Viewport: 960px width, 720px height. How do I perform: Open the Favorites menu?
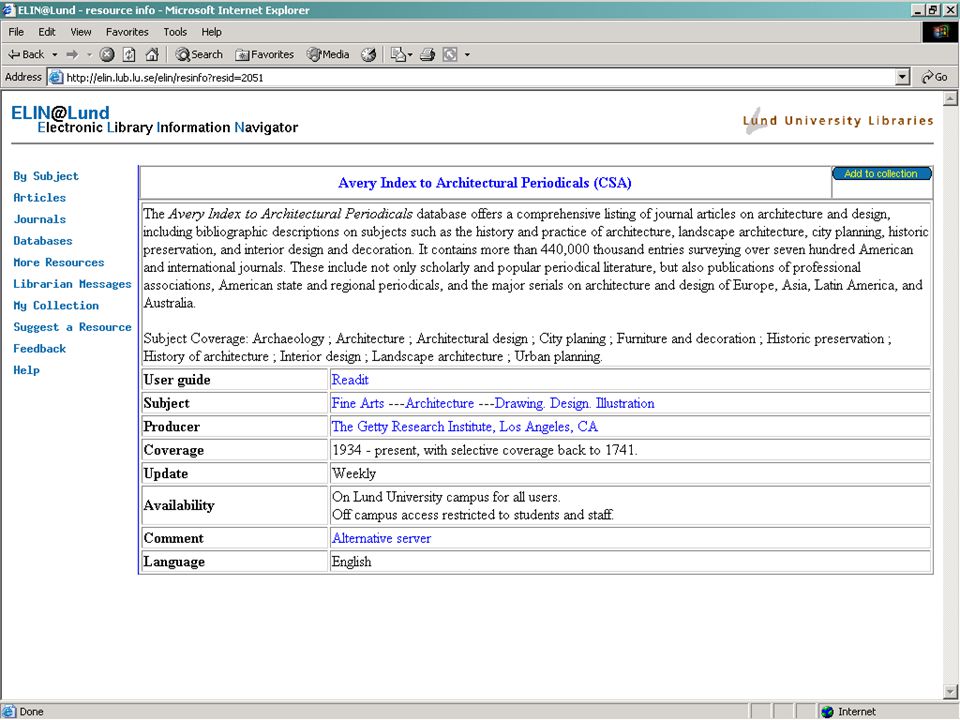(x=127, y=32)
